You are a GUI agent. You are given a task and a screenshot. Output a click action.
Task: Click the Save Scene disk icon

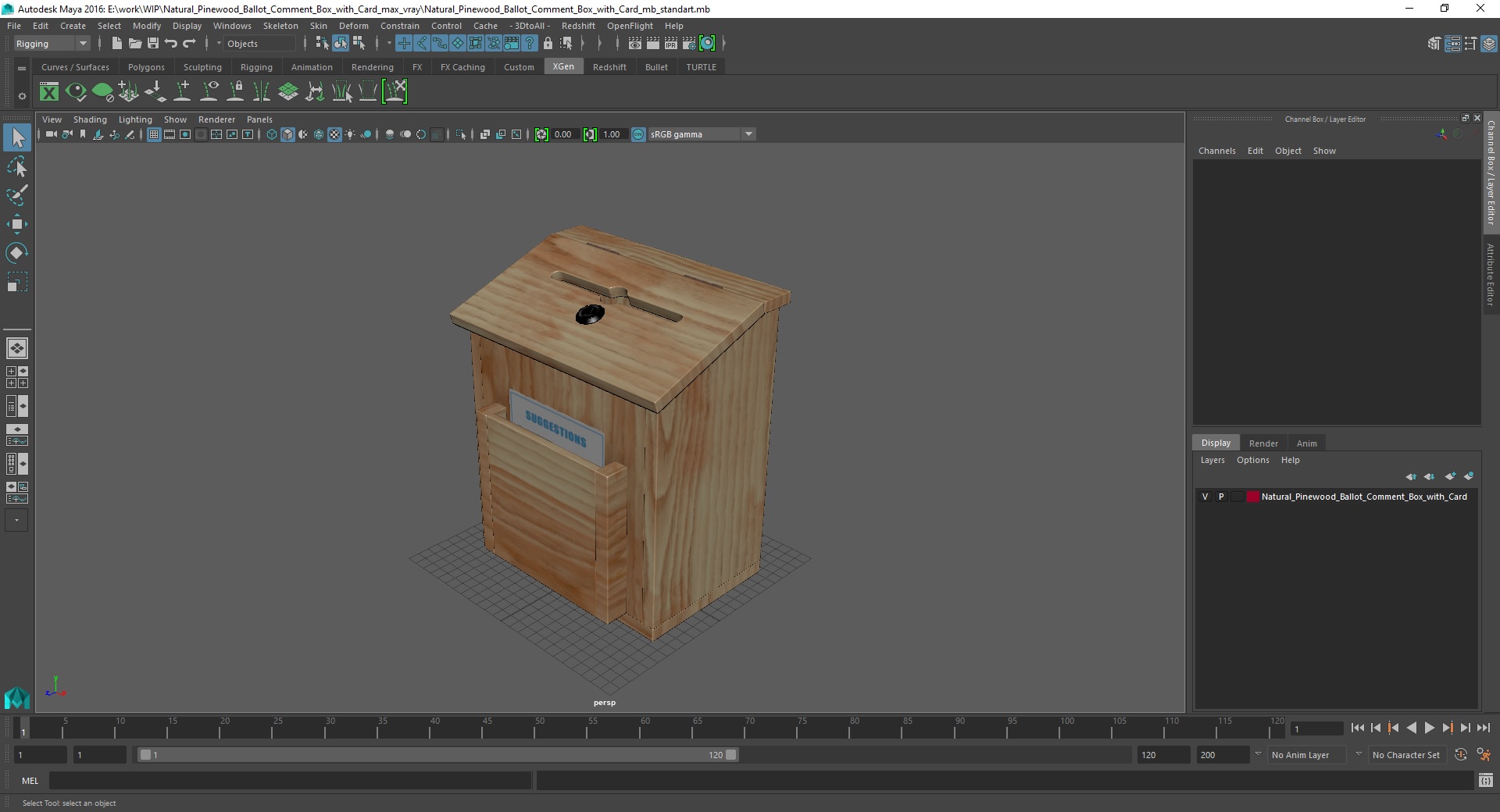[153, 44]
